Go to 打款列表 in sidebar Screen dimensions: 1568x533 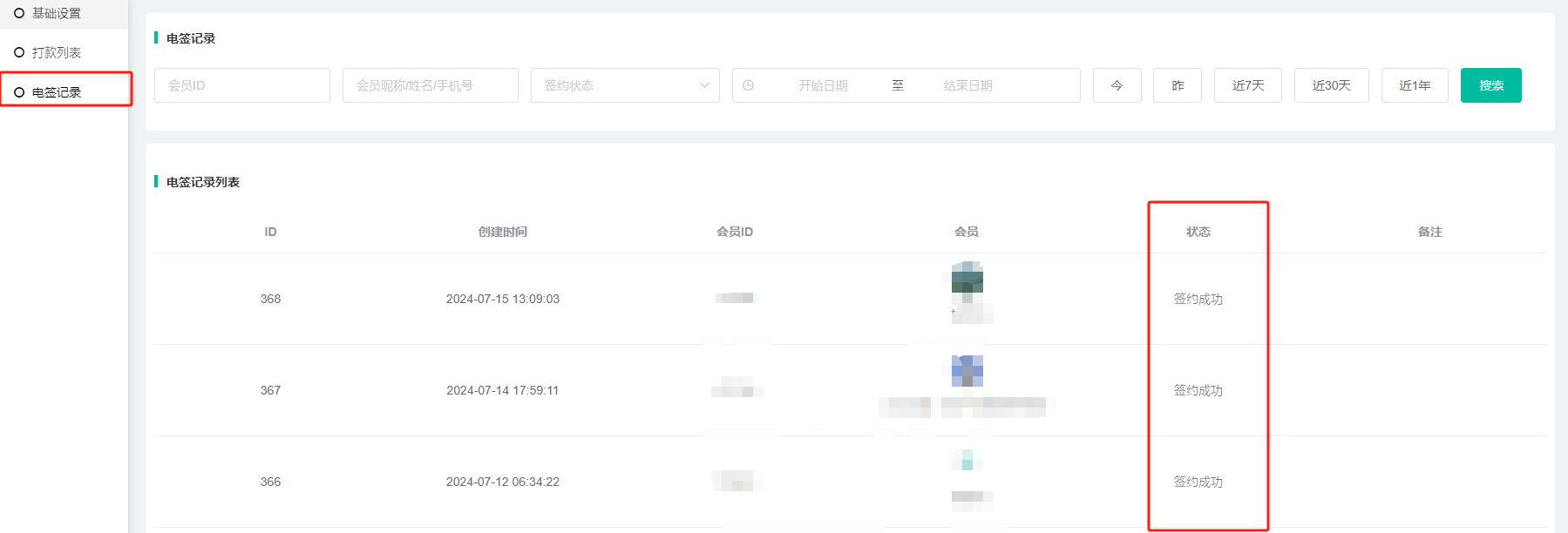[57, 52]
